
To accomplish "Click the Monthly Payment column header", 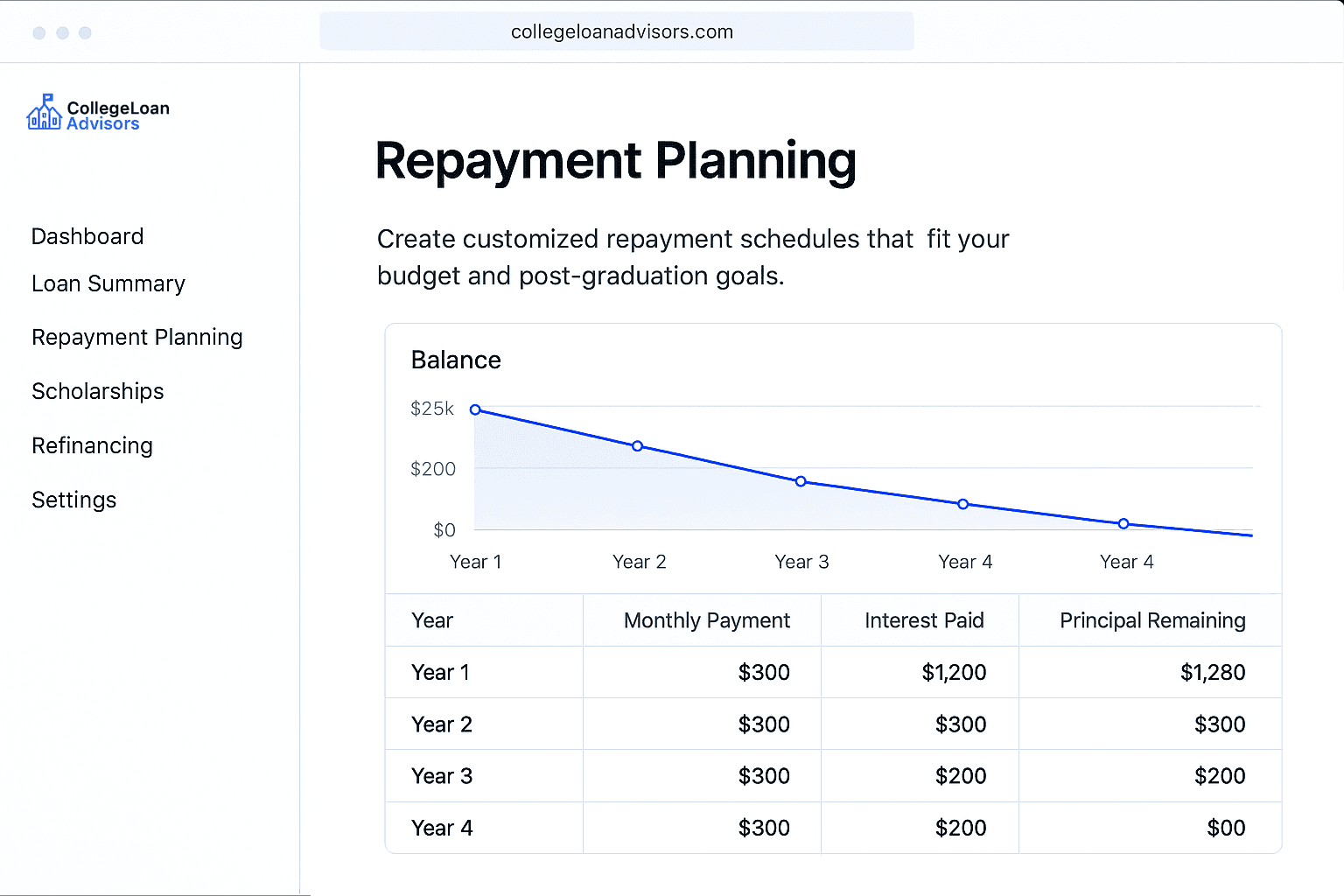I will point(706,620).
